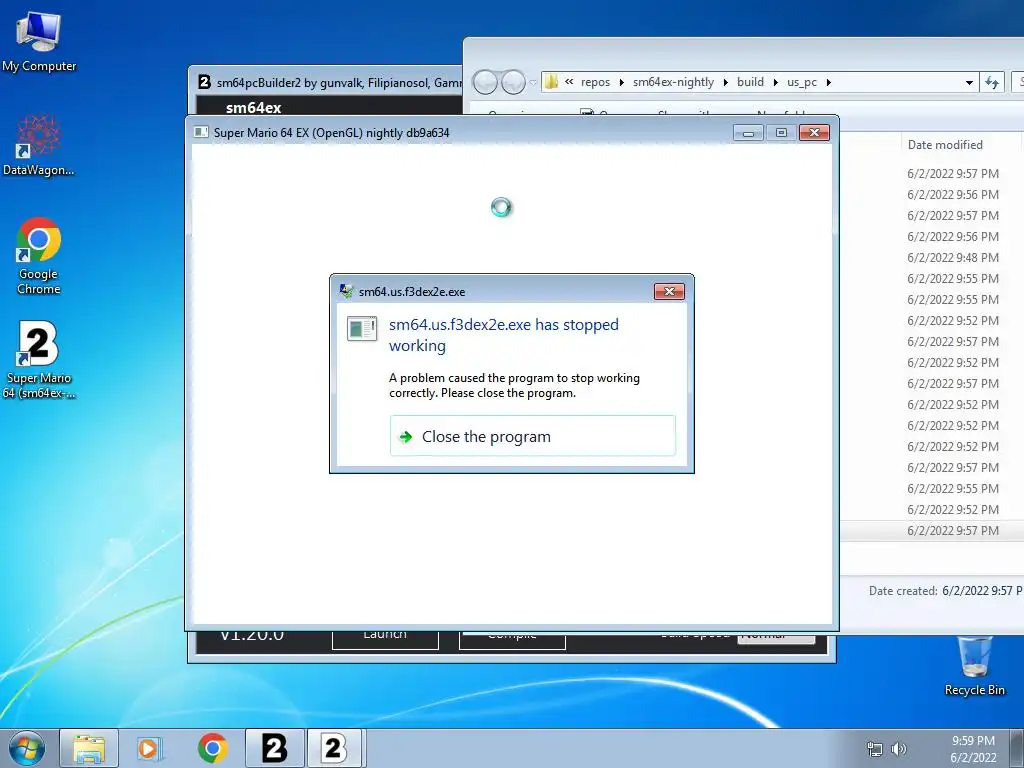The height and width of the screenshot is (768, 1024).
Task: Open Windows Explorer from taskbar
Action: [x=89, y=748]
